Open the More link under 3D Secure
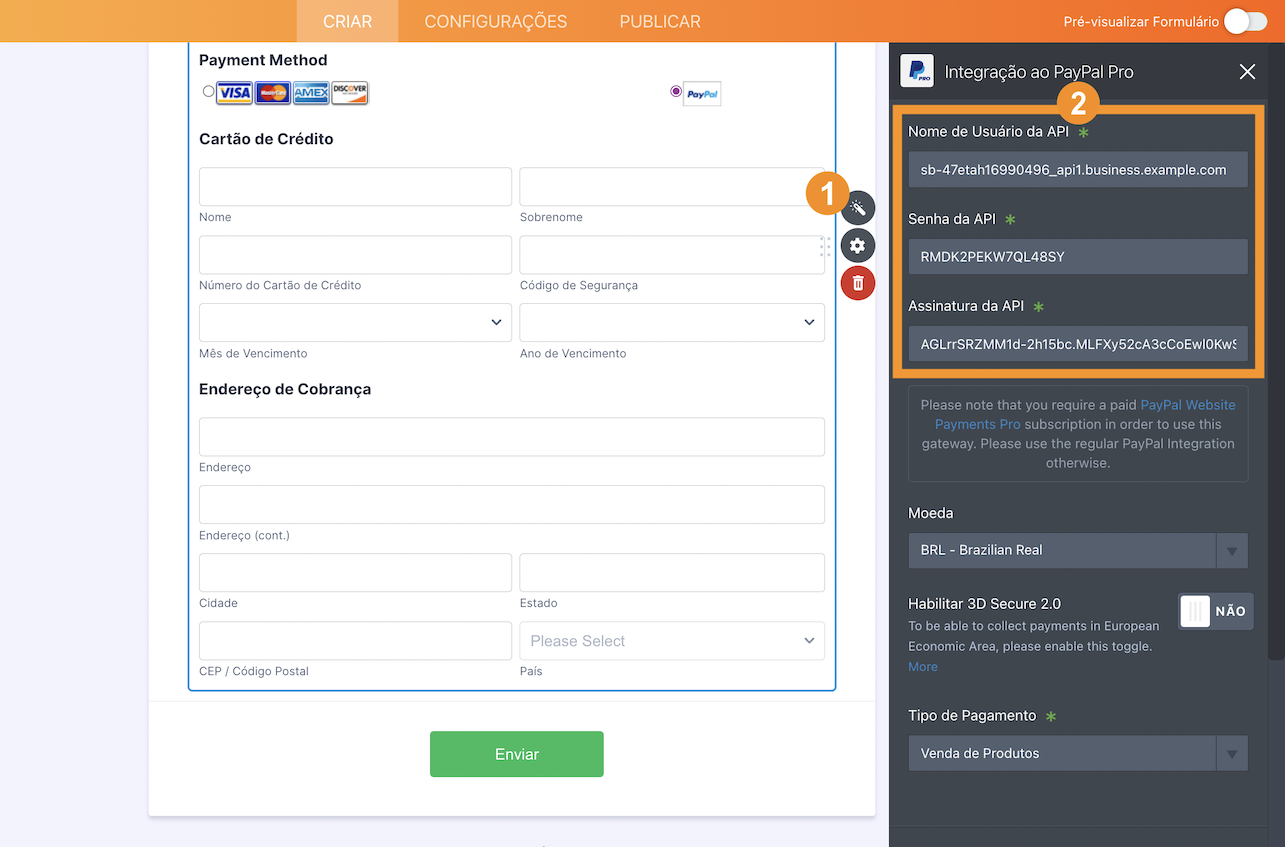The height and width of the screenshot is (847, 1285). [x=923, y=667]
